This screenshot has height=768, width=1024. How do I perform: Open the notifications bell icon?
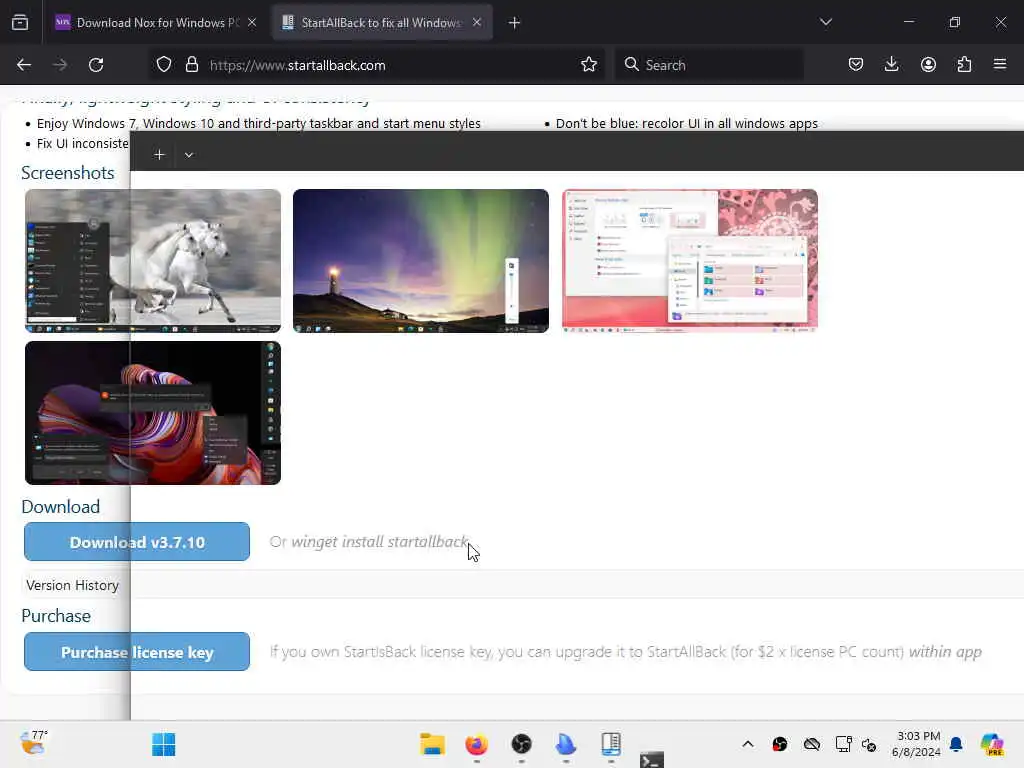click(x=956, y=744)
